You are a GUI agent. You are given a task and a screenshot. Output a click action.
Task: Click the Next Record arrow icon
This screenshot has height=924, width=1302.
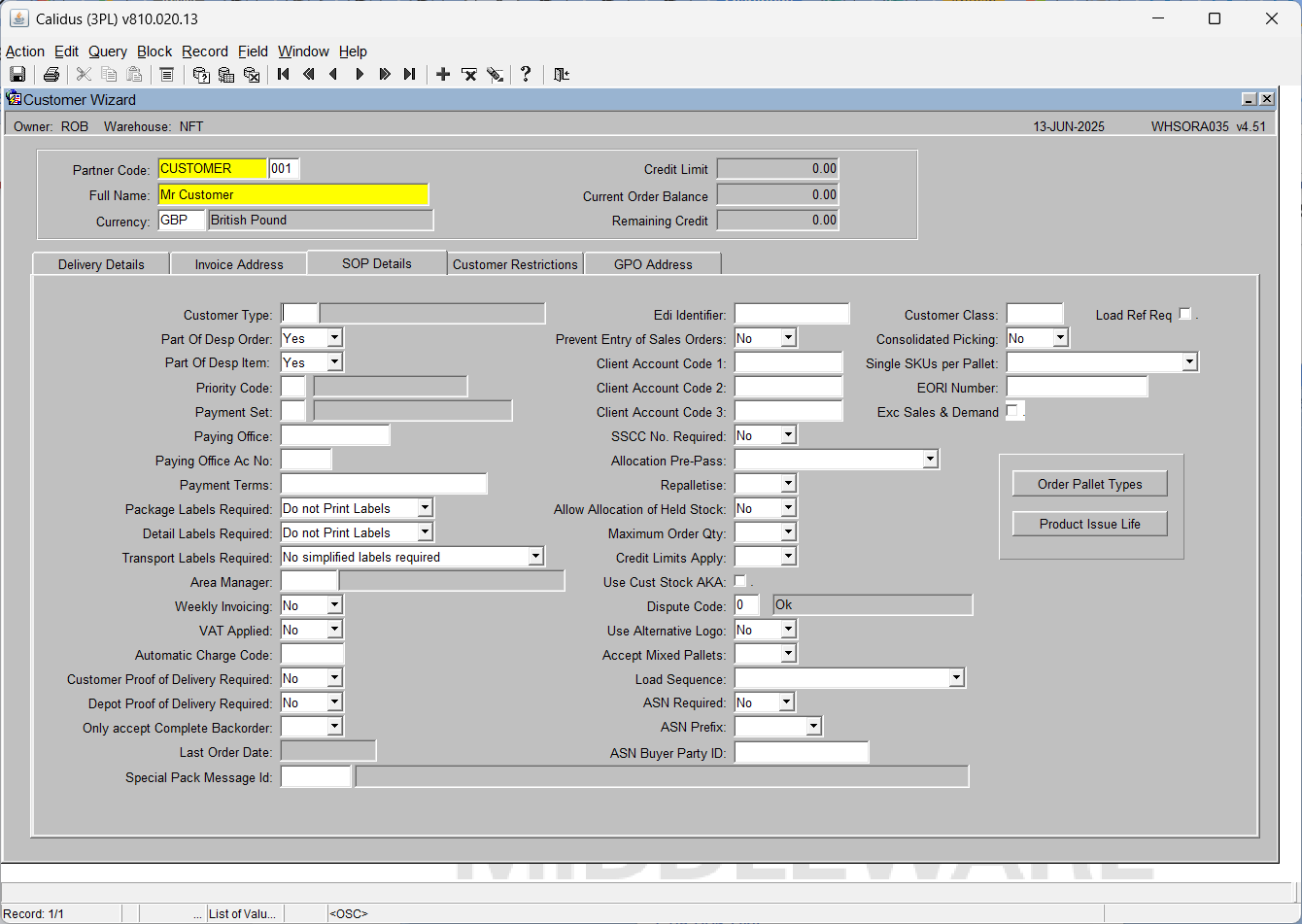pos(360,75)
